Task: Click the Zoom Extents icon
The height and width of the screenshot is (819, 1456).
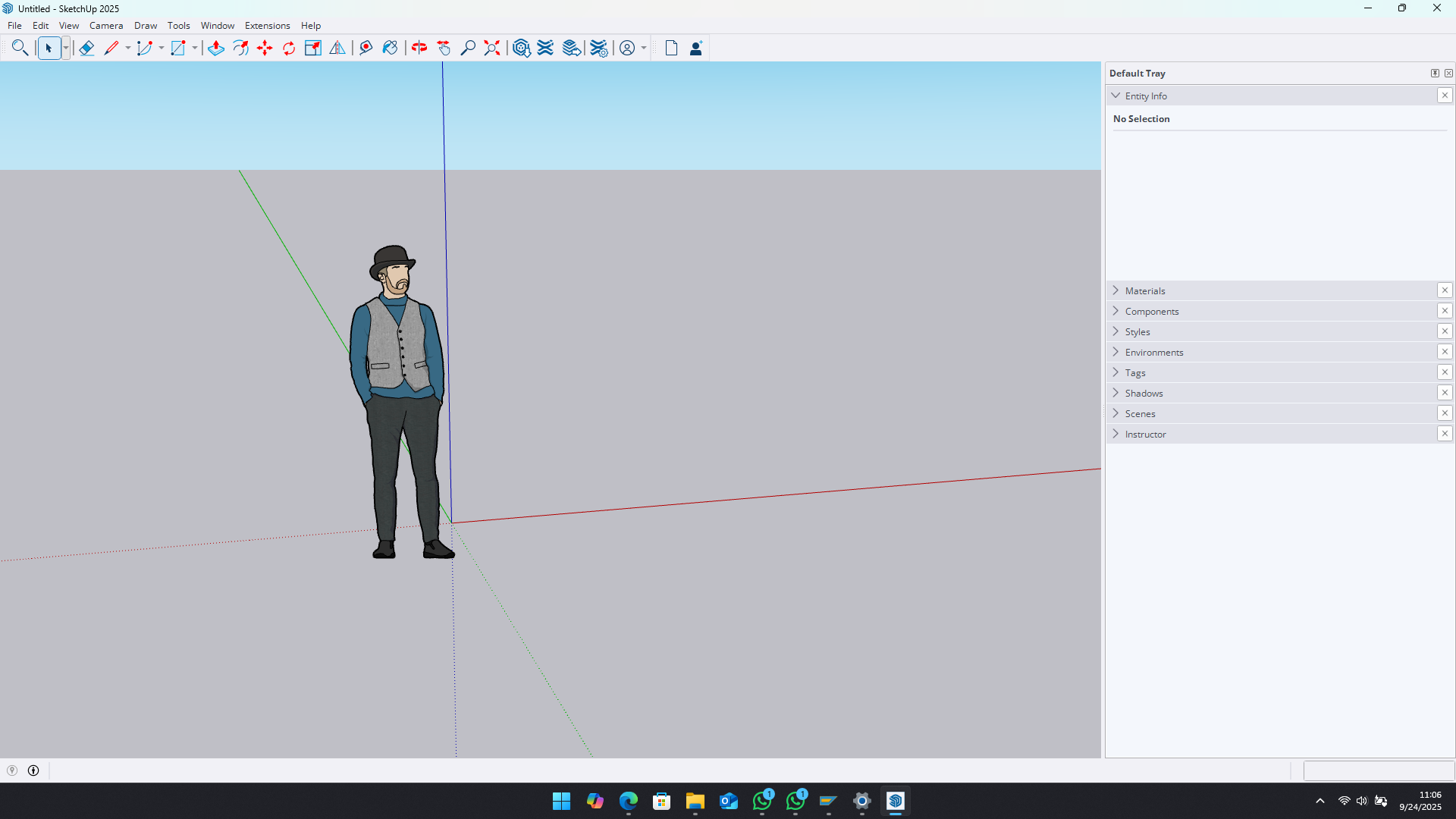Action: (492, 49)
